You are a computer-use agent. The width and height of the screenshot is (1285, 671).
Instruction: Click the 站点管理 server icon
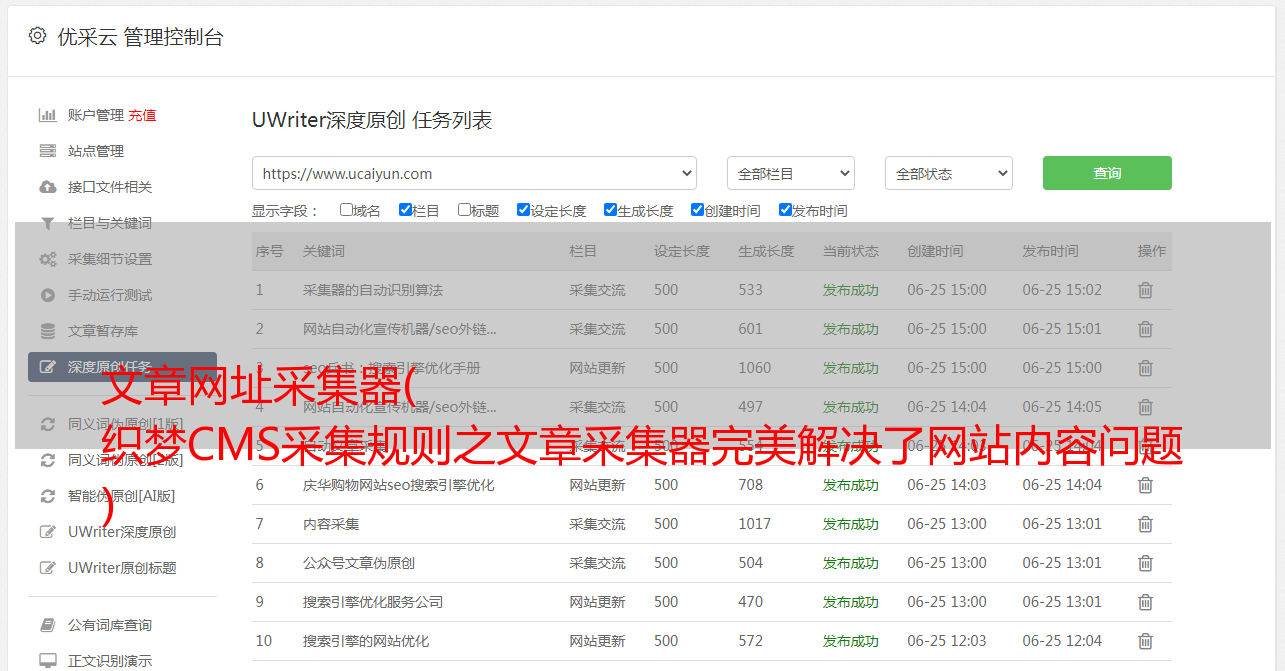pos(47,151)
